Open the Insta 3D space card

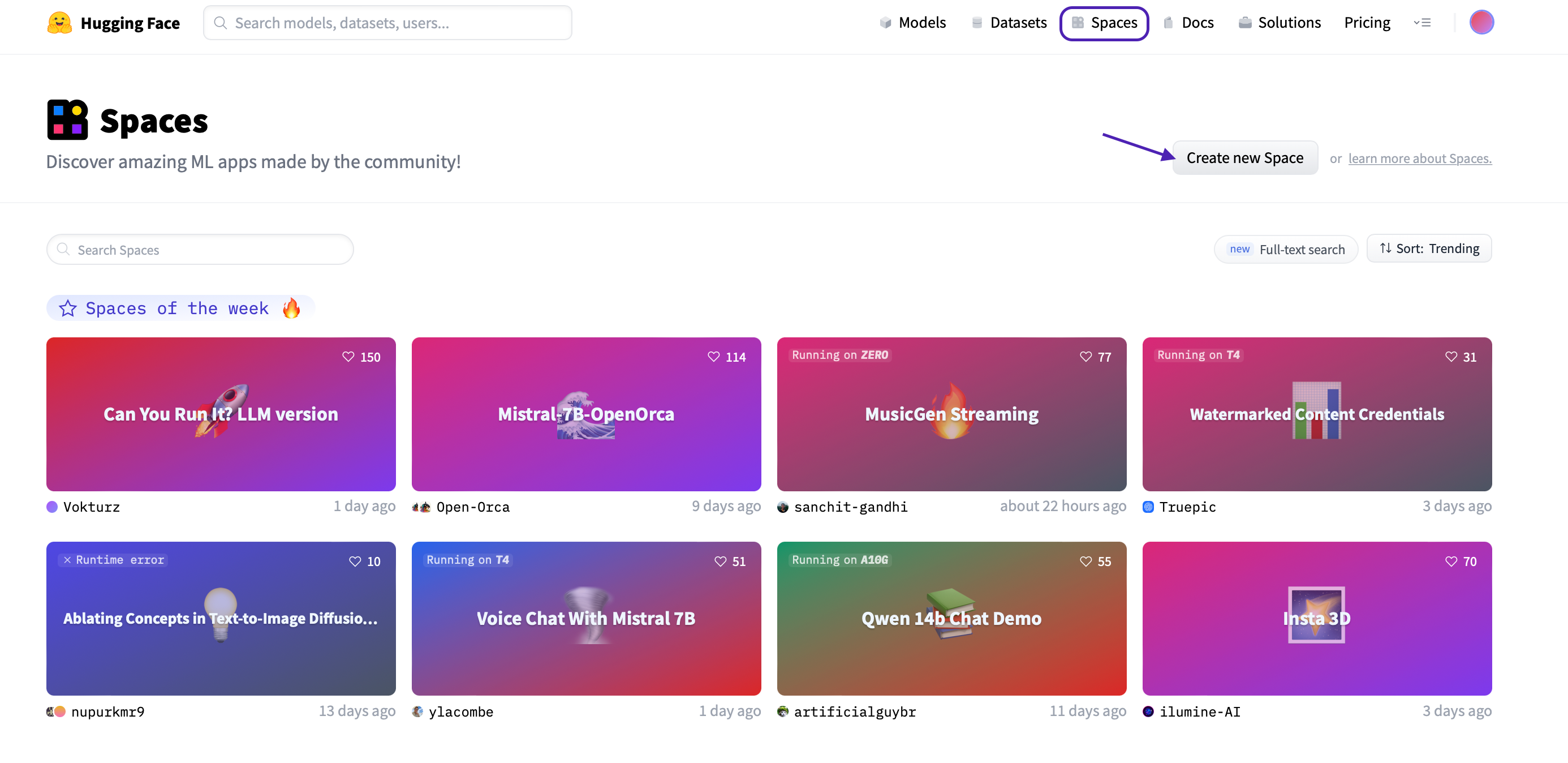(1317, 619)
